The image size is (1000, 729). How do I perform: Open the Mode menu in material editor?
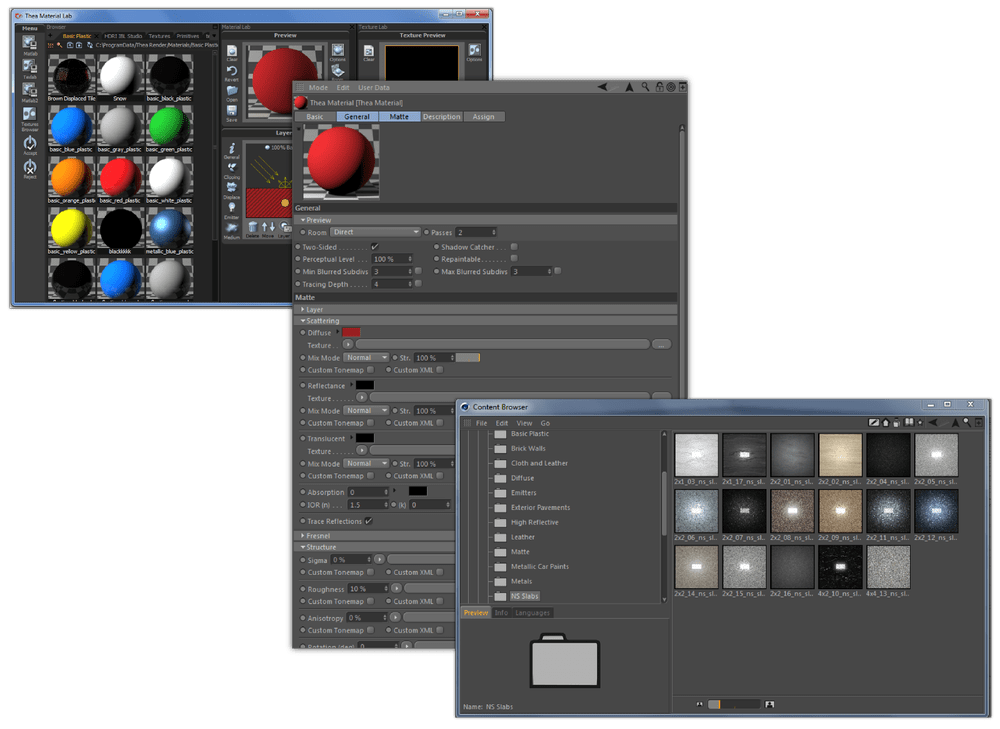point(318,87)
